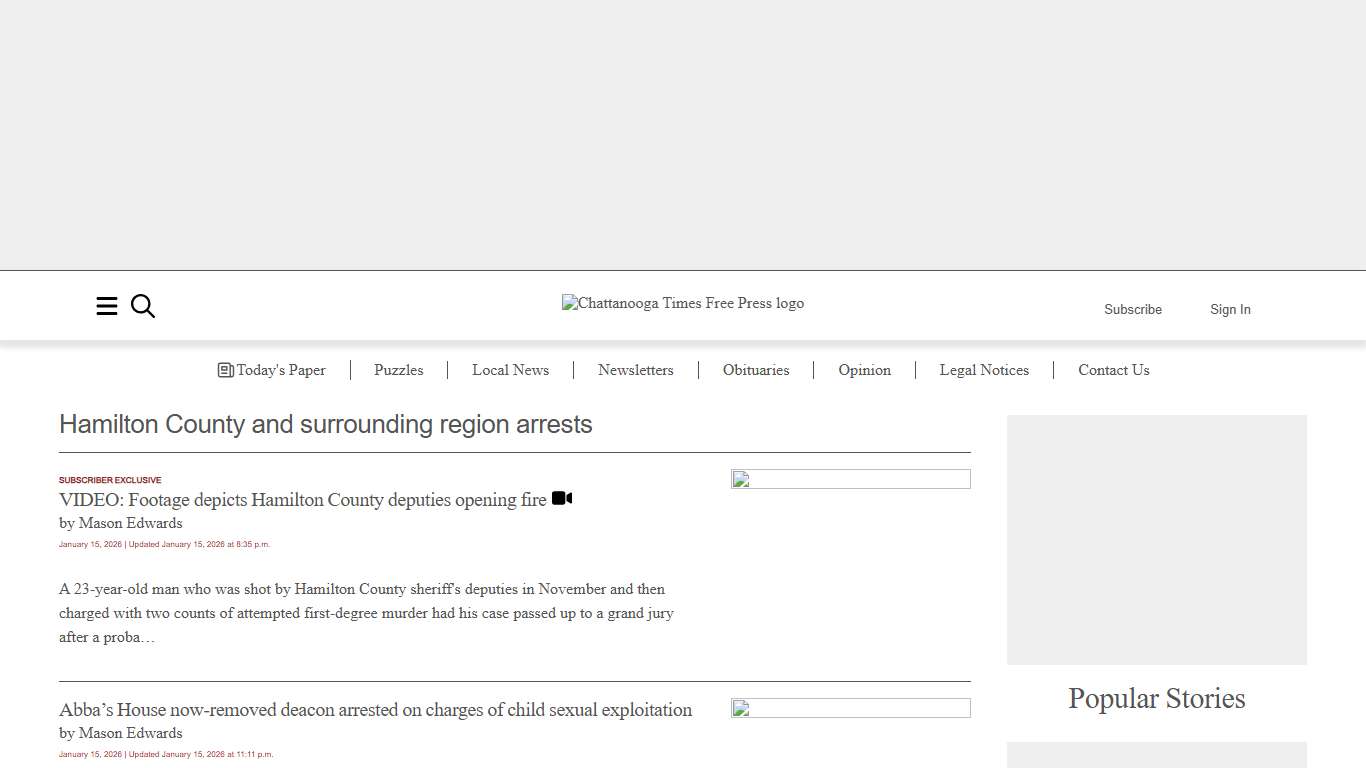Click the Subscribe button
Viewport: 1366px width, 768px height.
tap(1132, 309)
